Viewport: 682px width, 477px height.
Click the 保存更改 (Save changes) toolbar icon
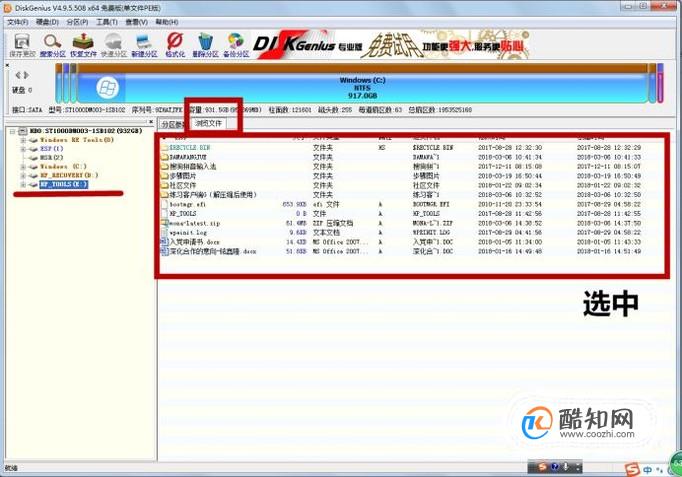(x=22, y=45)
